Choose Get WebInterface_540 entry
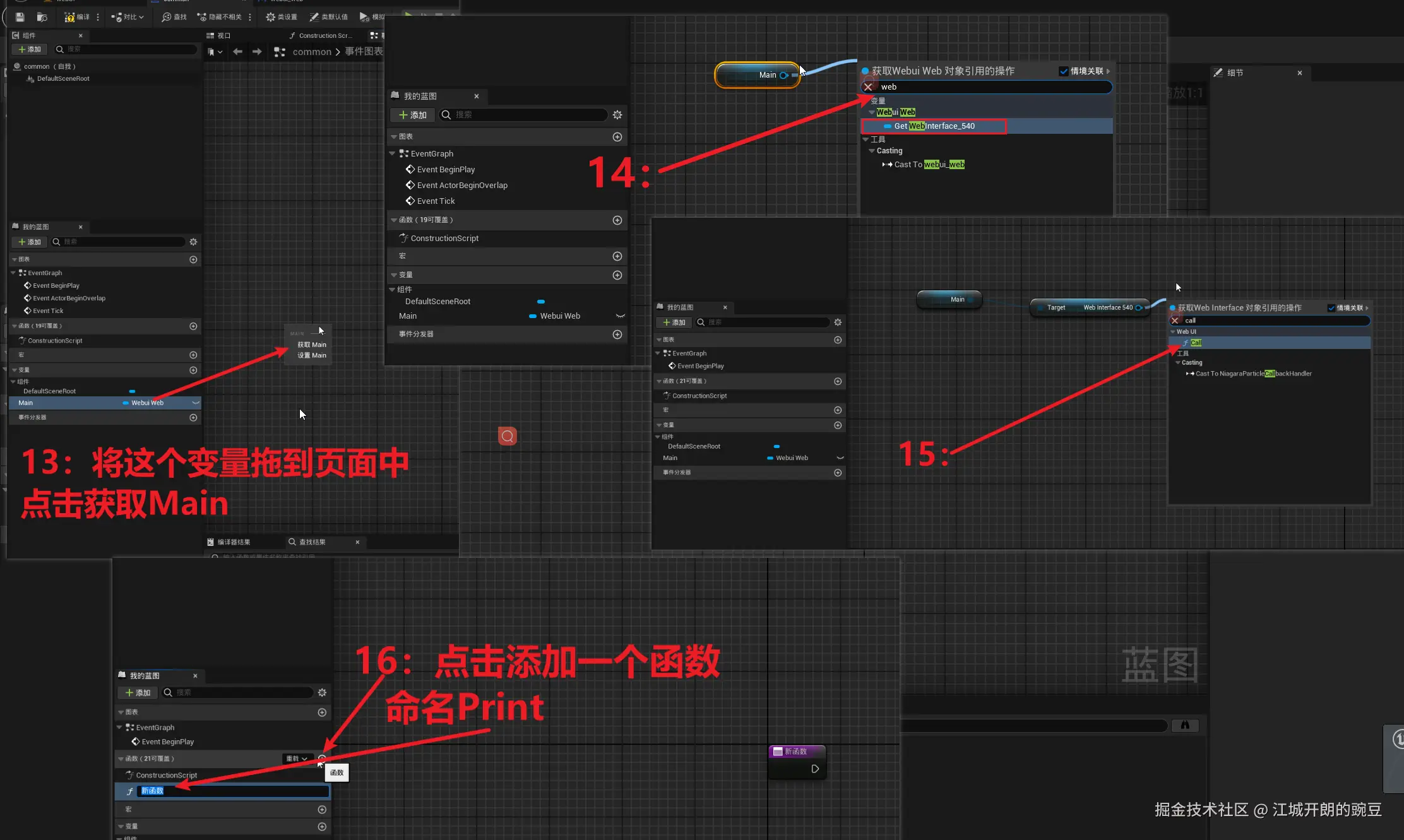Image resolution: width=1404 pixels, height=840 pixels. click(x=934, y=126)
